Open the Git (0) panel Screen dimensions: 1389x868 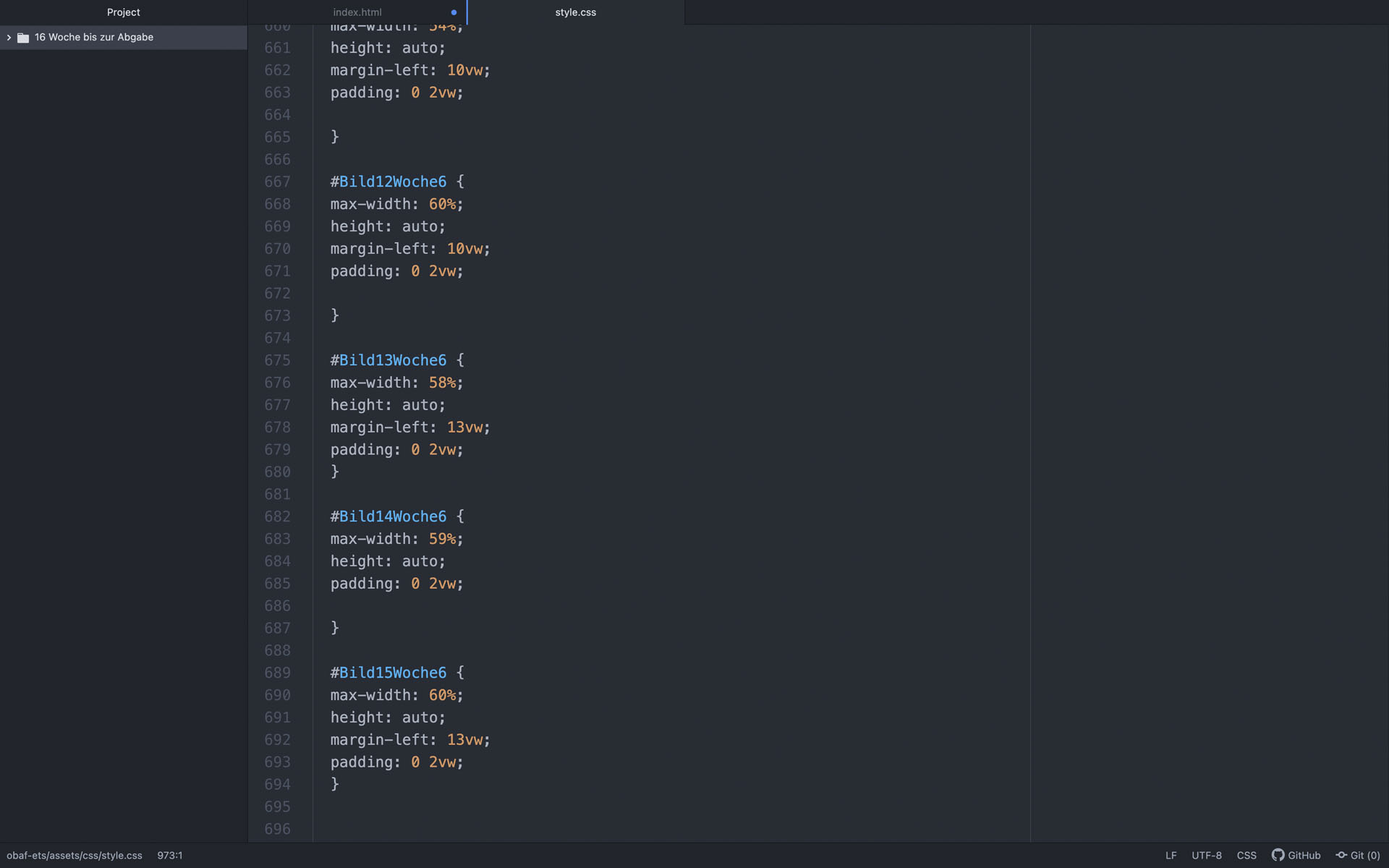(x=1365, y=856)
